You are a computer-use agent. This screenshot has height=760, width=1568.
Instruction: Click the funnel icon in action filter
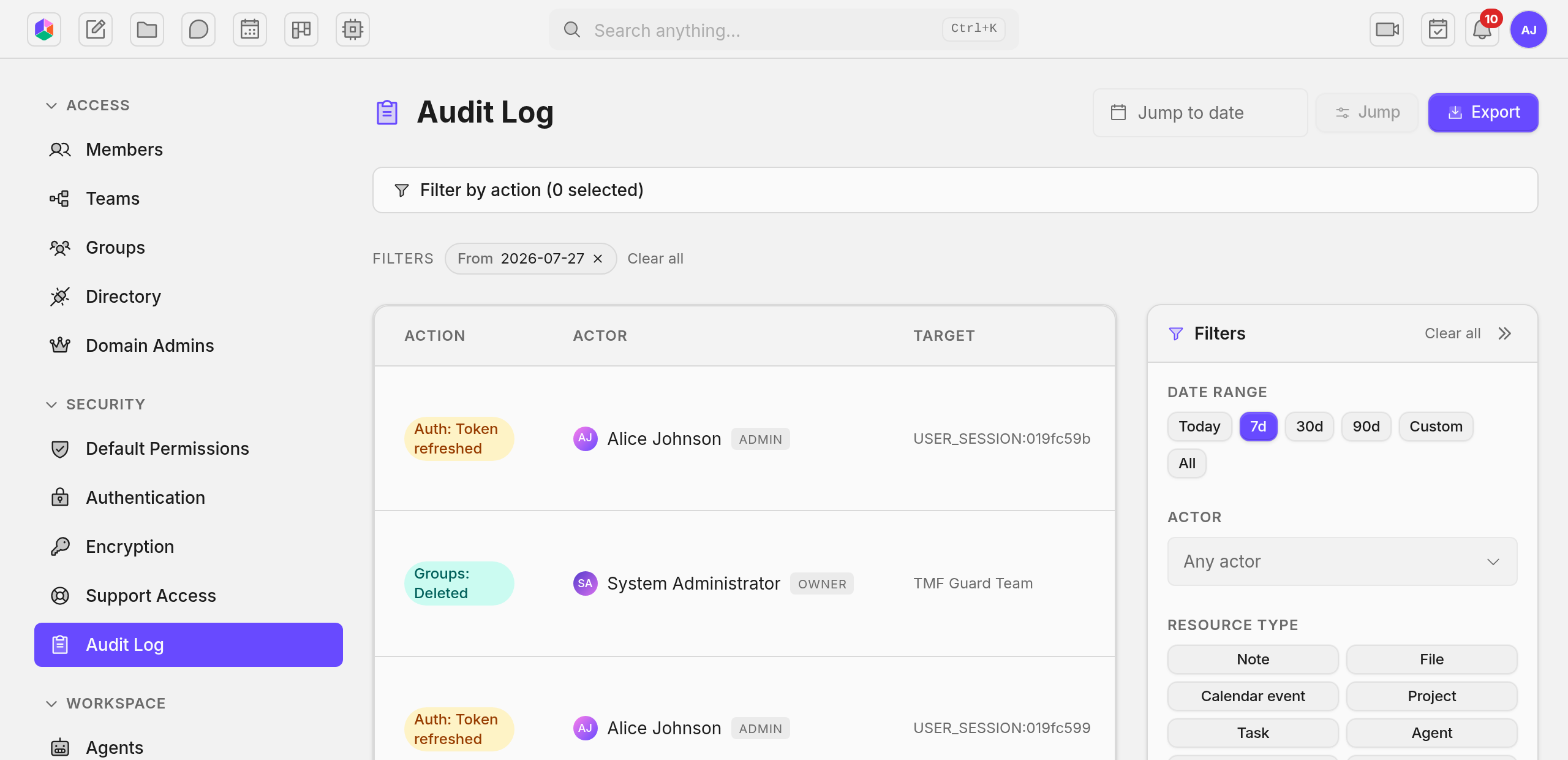click(x=402, y=191)
